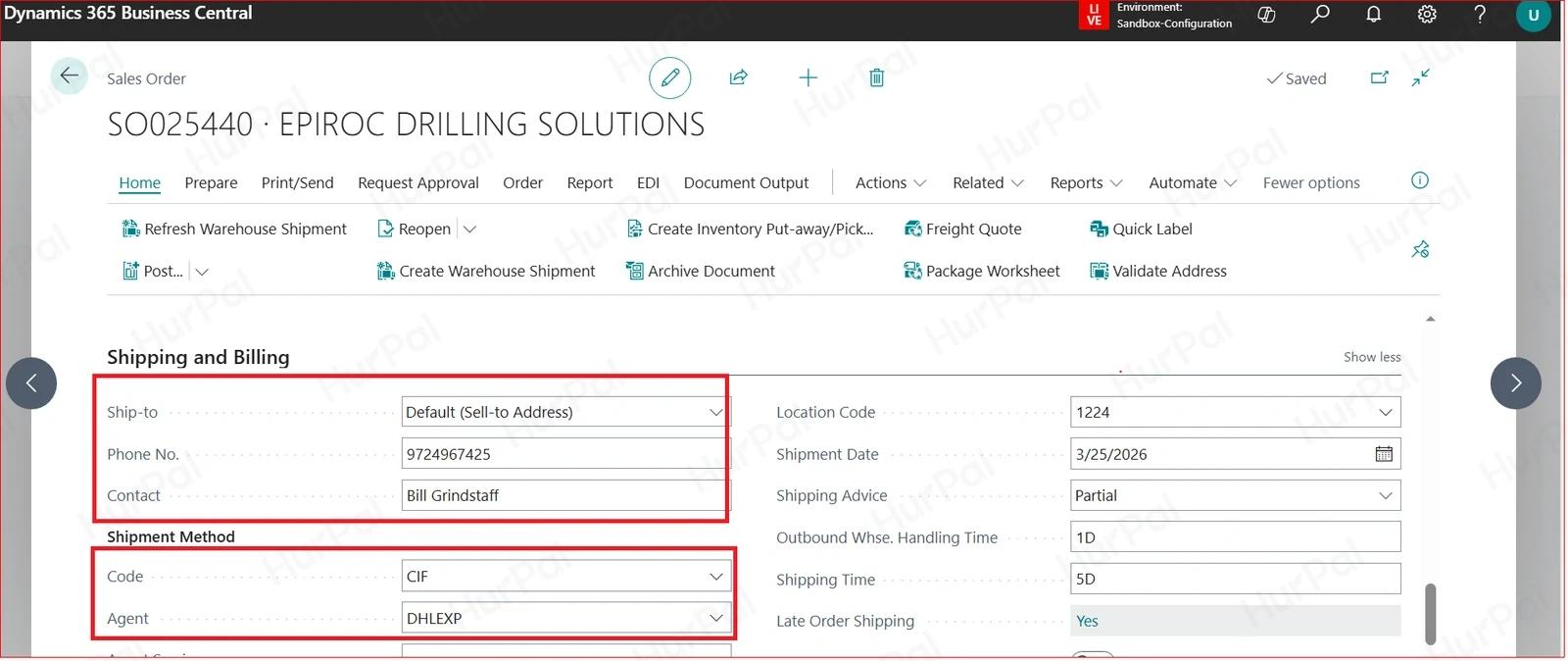The image size is (1568, 661).
Task: Click the Shipping Time field
Action: pos(1236,579)
